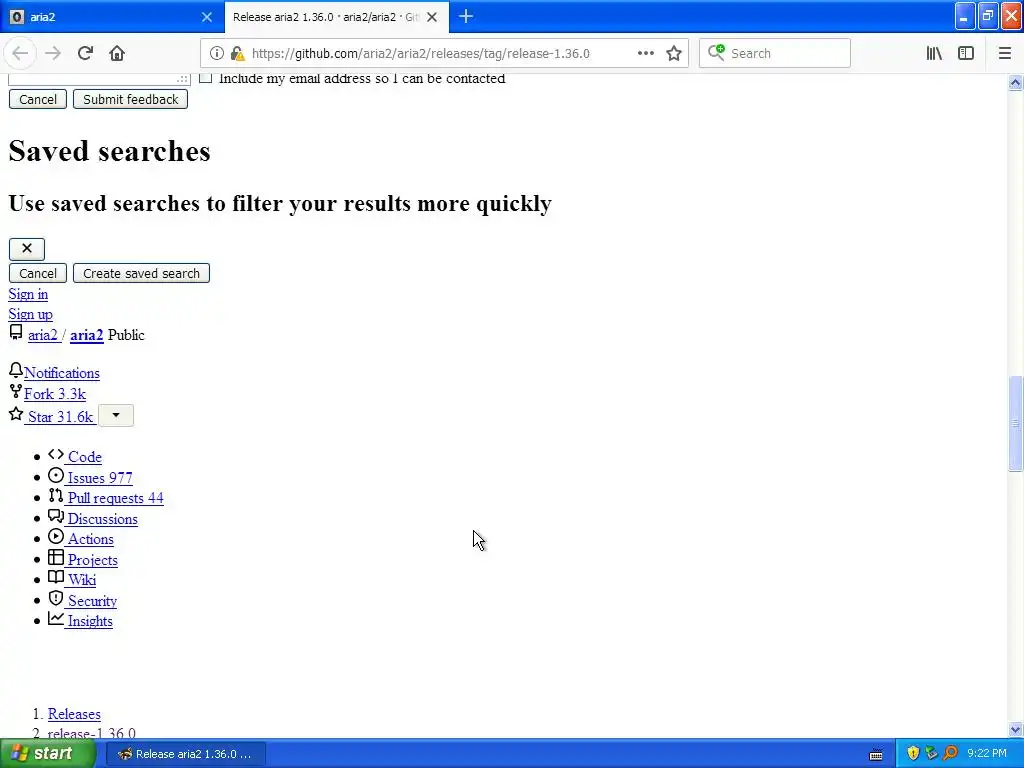Click the Fork 3.3k link
Viewport: 1024px width, 768px height.
(55, 394)
